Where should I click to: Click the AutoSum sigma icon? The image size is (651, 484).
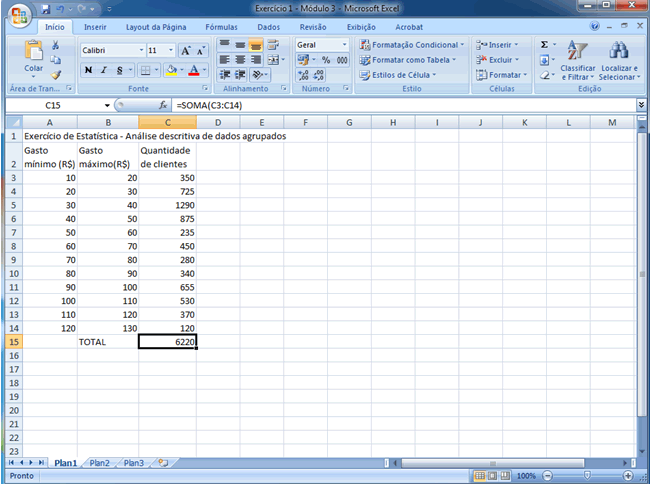[x=545, y=45]
